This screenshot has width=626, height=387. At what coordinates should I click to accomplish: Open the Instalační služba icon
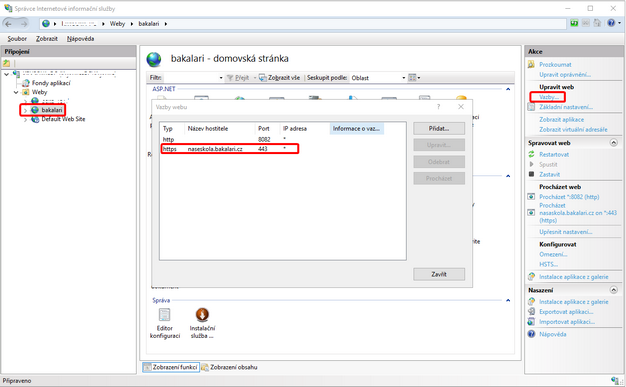[x=202, y=315]
